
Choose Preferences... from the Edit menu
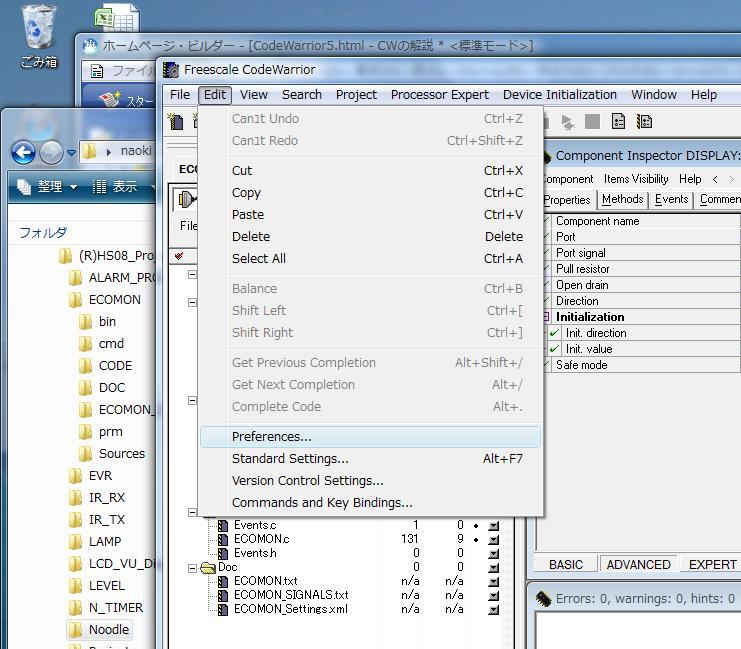coord(370,437)
